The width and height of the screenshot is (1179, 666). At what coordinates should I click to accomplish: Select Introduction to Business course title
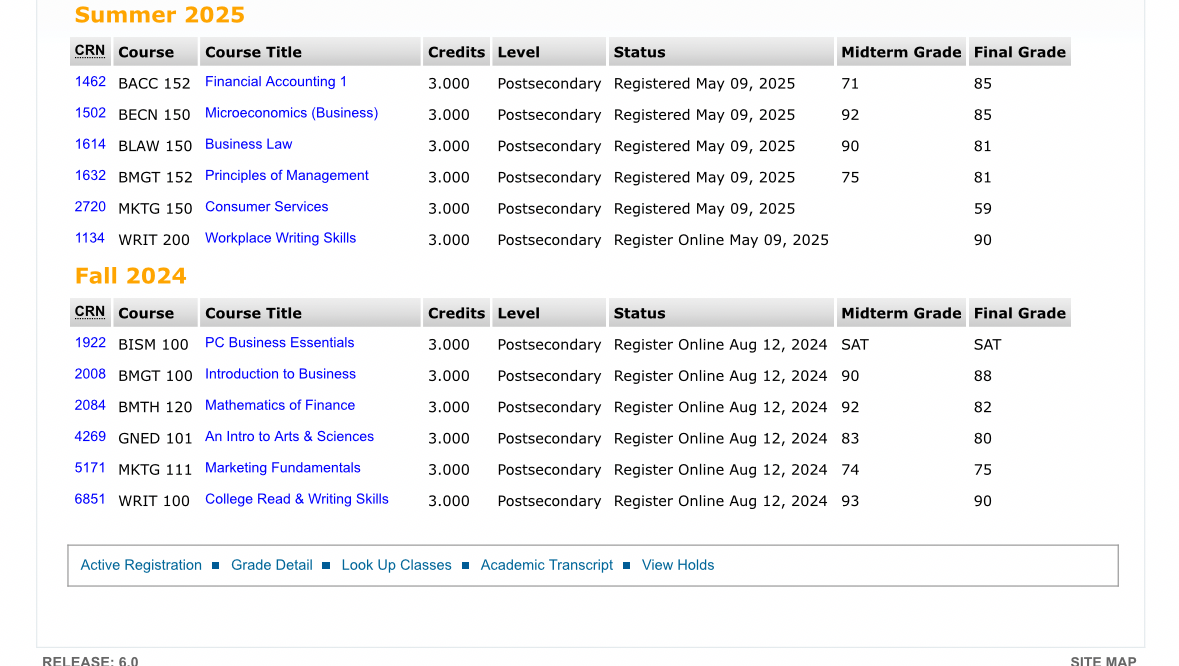tap(280, 374)
